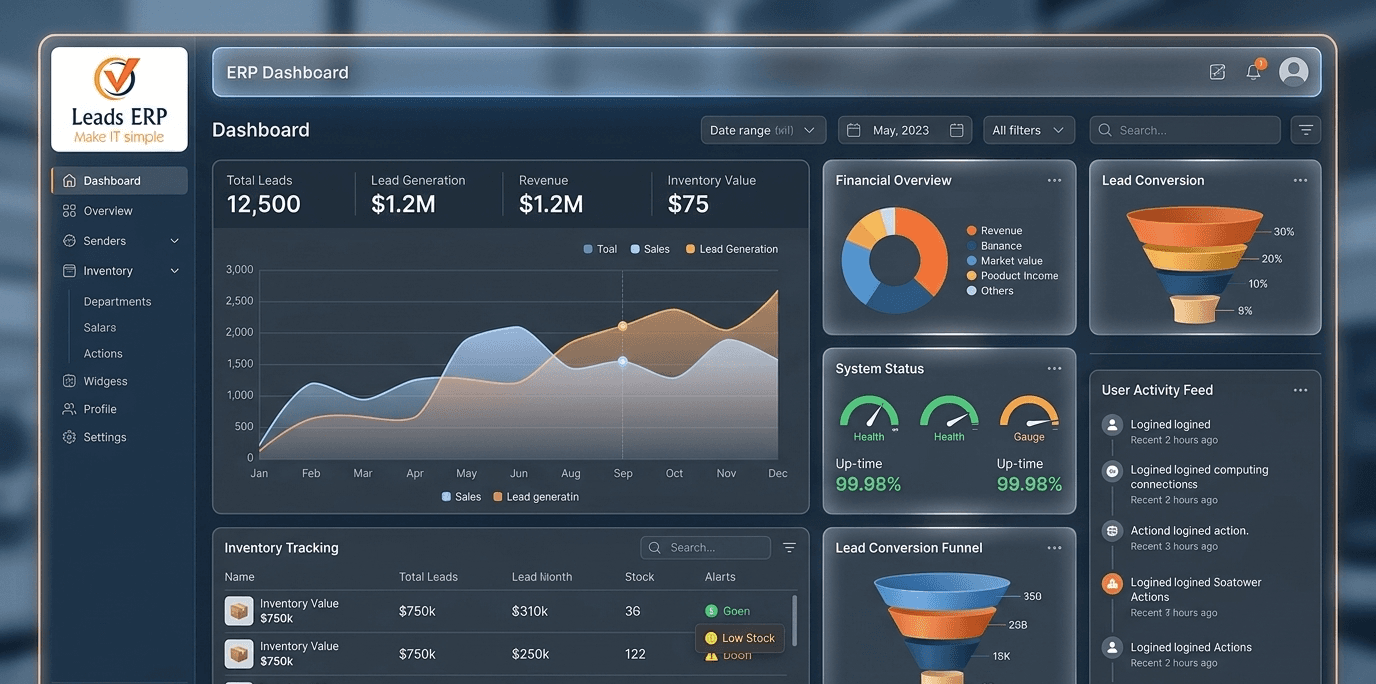This screenshot has height=684, width=1376.
Task: Click the Actiond logined action feed icon
Action: click(1112, 531)
